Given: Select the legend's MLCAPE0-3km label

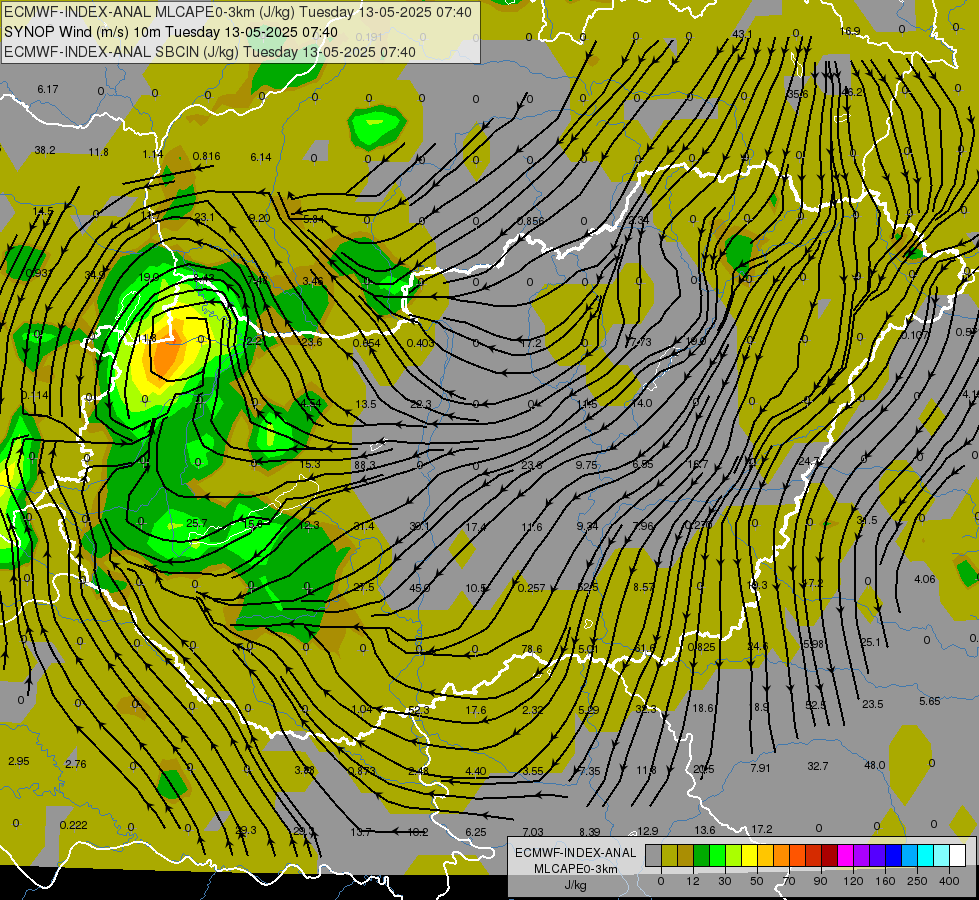Looking at the screenshot, I should tap(576, 869).
